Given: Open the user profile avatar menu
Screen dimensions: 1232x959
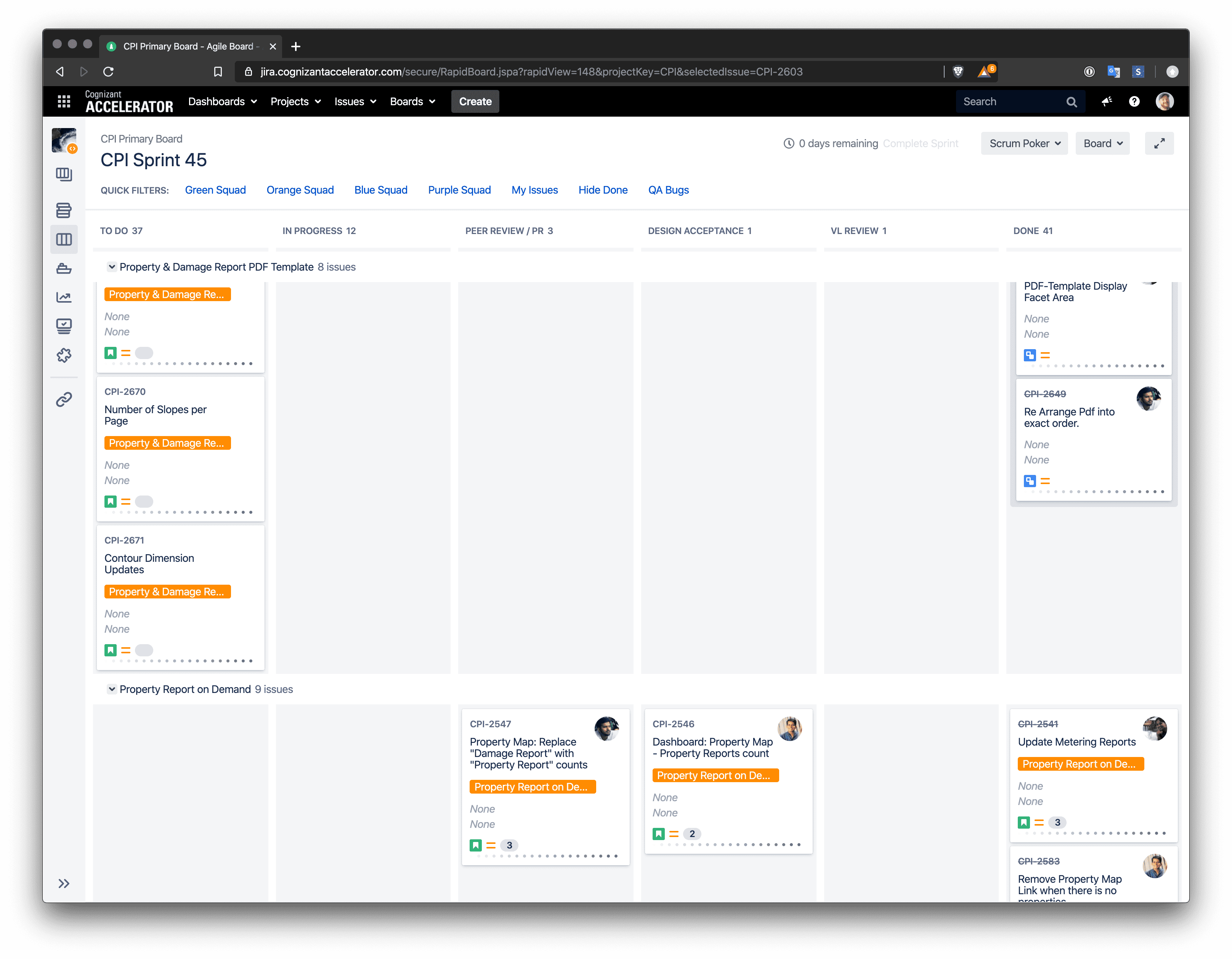Looking at the screenshot, I should [x=1164, y=101].
